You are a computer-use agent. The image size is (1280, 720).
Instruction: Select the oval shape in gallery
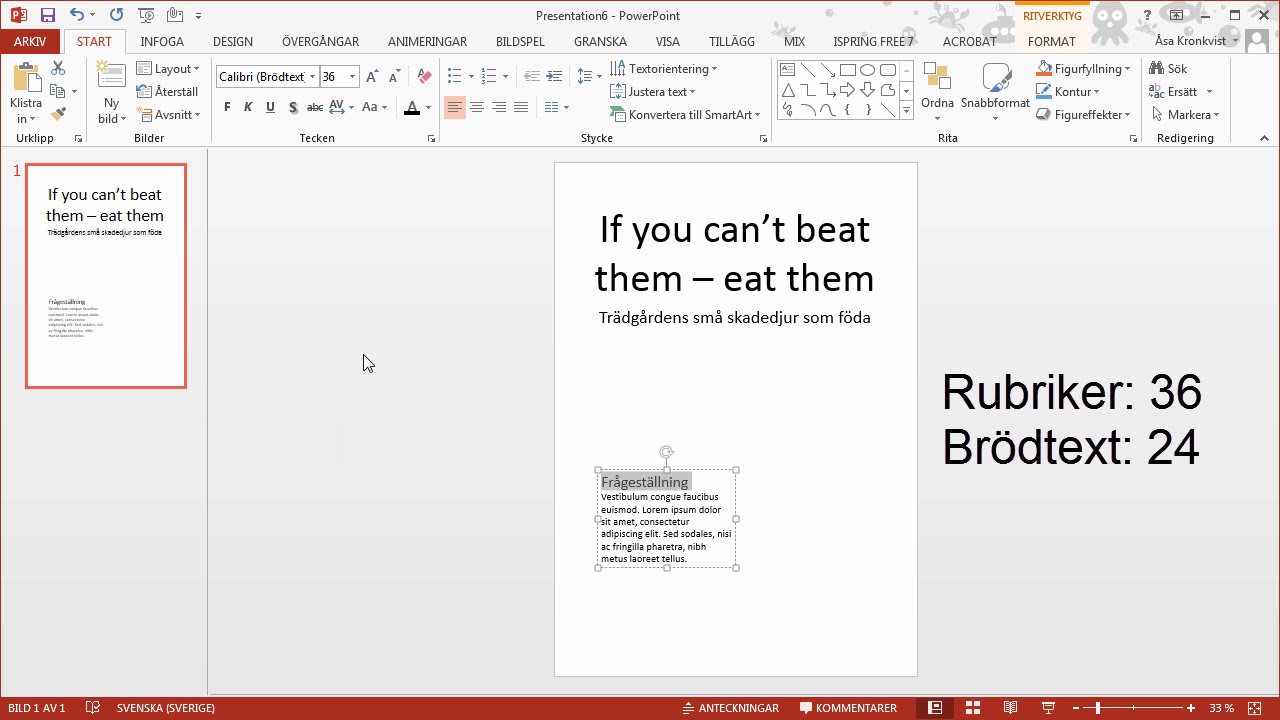867,70
